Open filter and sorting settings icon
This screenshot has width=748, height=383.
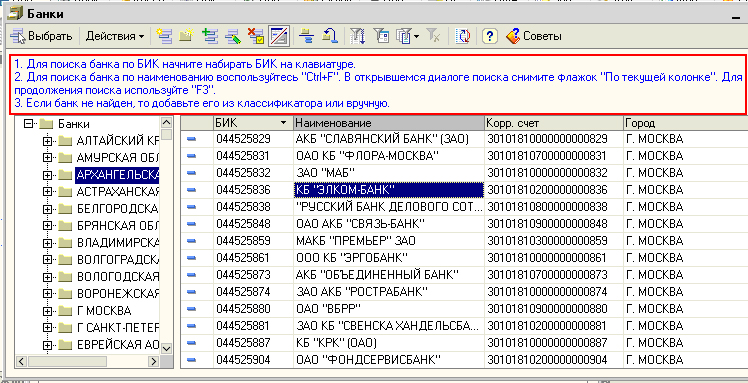(x=358, y=36)
